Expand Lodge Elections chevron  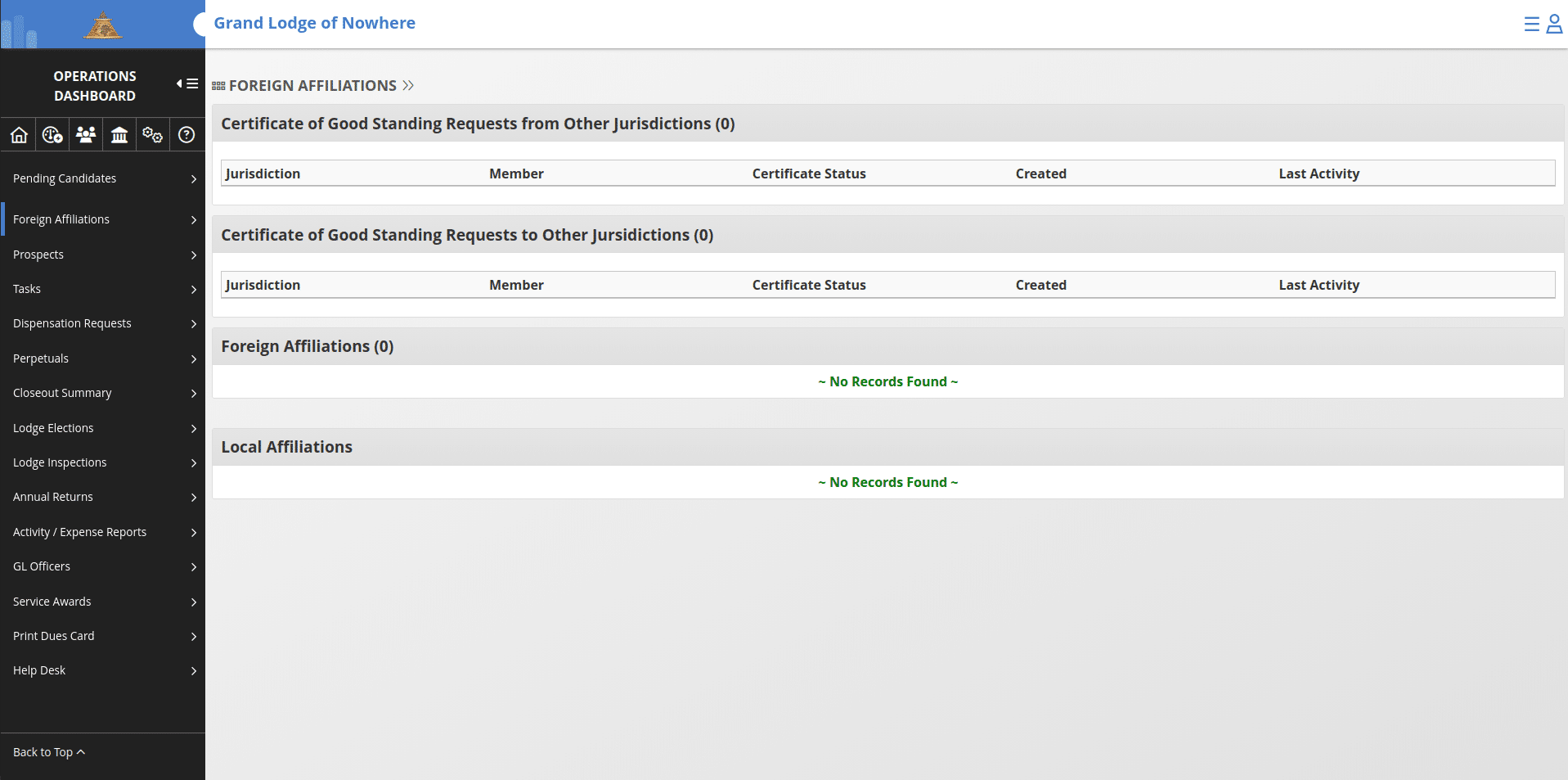pyautogui.click(x=194, y=429)
